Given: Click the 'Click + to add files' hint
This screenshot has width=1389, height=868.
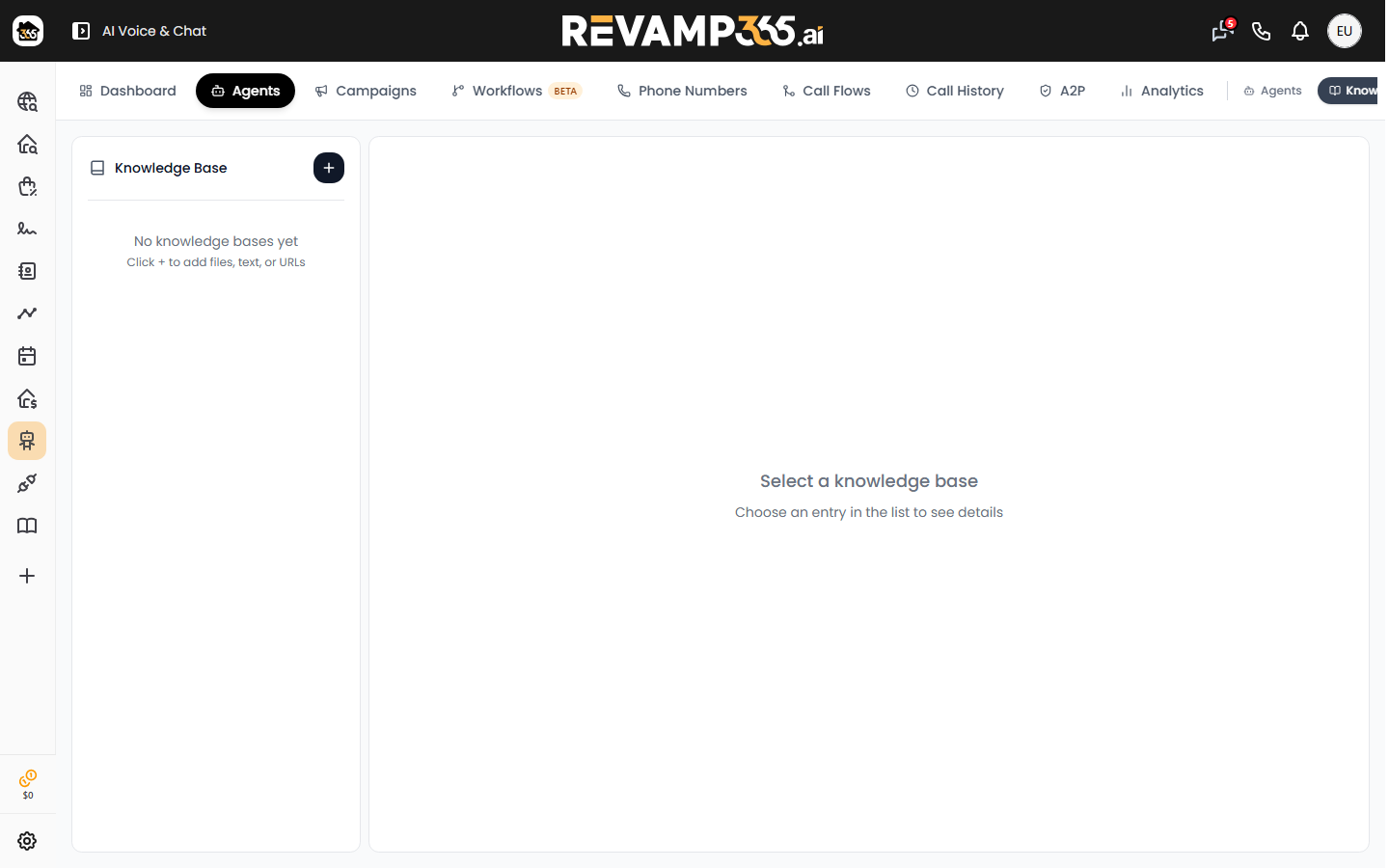Looking at the screenshot, I should tap(216, 262).
